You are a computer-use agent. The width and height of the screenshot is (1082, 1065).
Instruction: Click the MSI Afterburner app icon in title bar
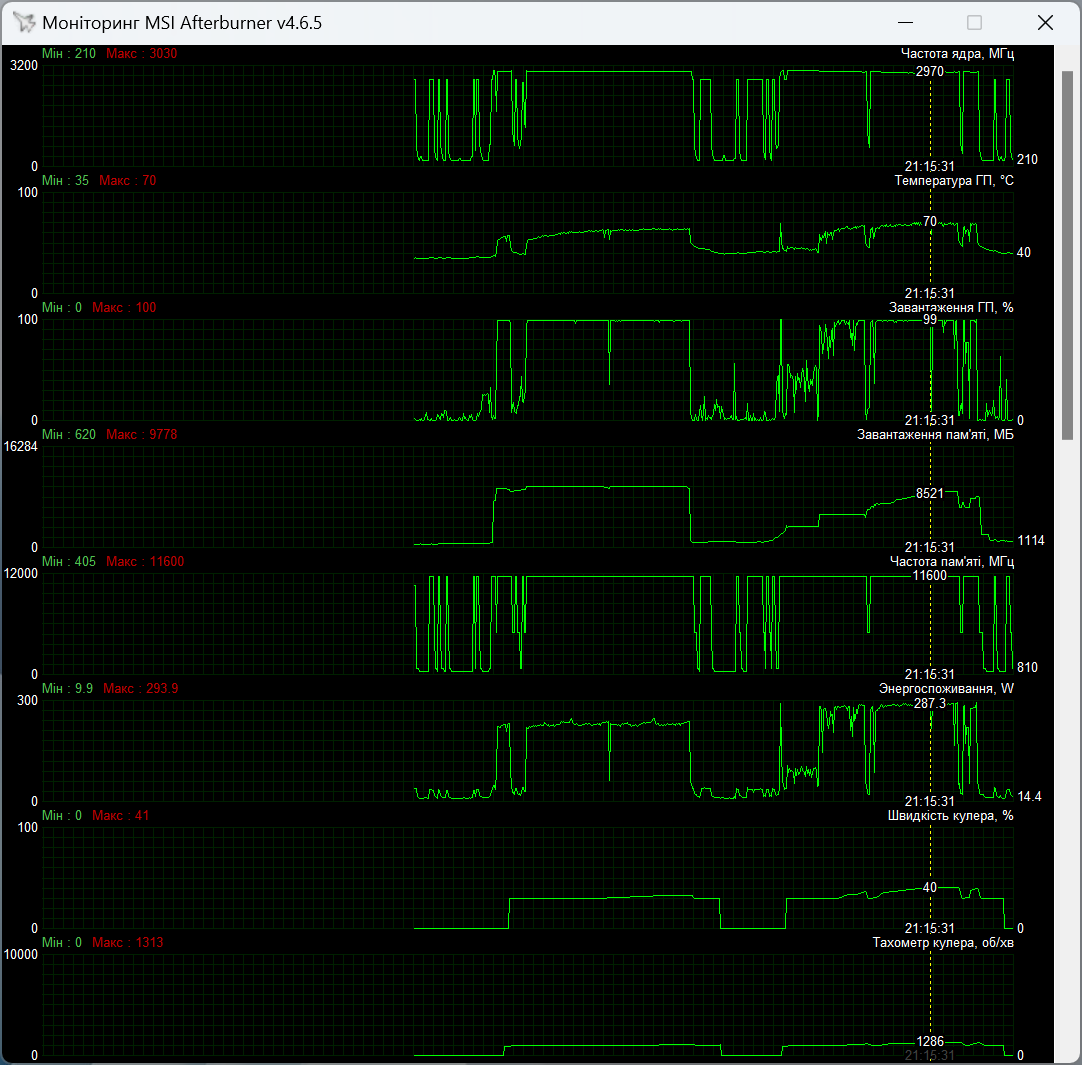click(23, 22)
